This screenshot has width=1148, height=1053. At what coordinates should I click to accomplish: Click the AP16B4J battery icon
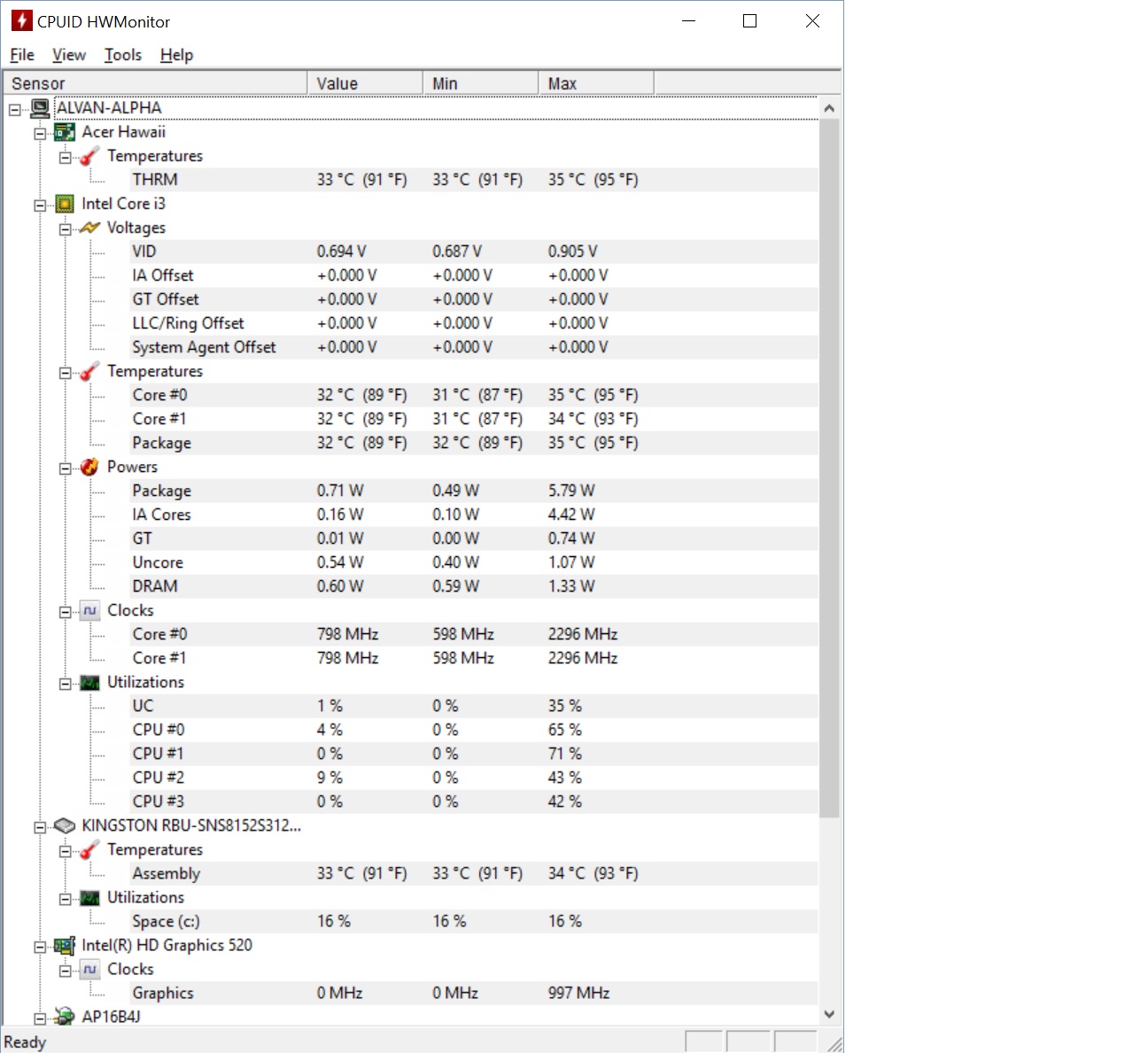click(x=65, y=1017)
